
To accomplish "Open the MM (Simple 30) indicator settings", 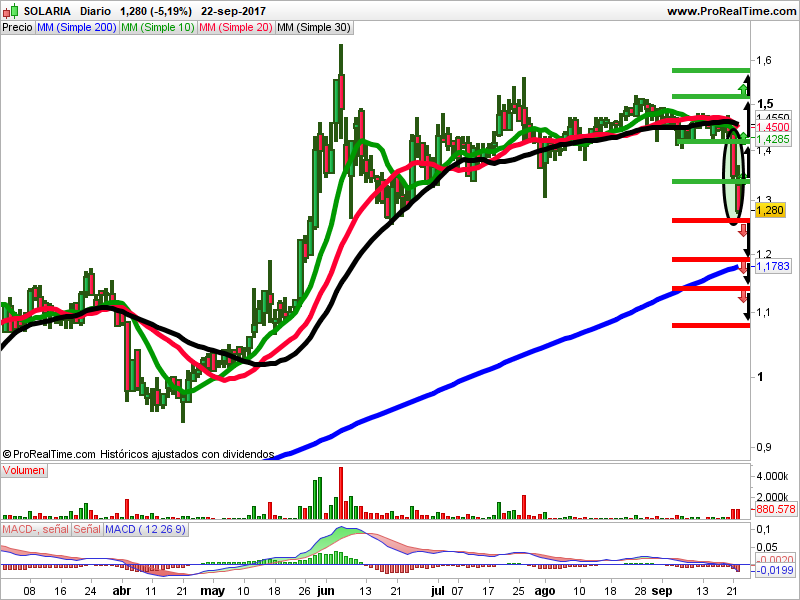I will [314, 28].
